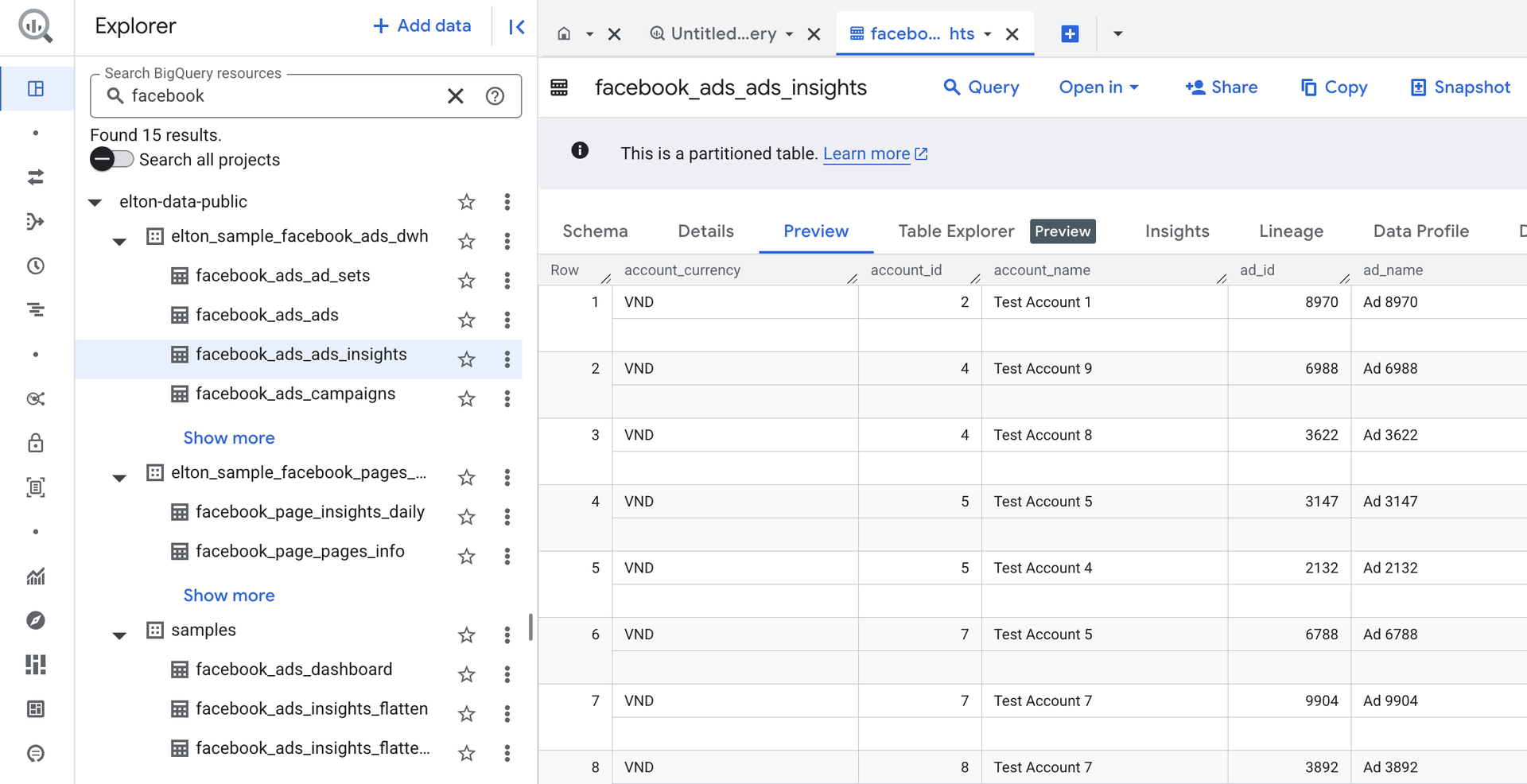The height and width of the screenshot is (784, 1527).
Task: Star the facebook_page_insights_daily table
Action: [467, 517]
